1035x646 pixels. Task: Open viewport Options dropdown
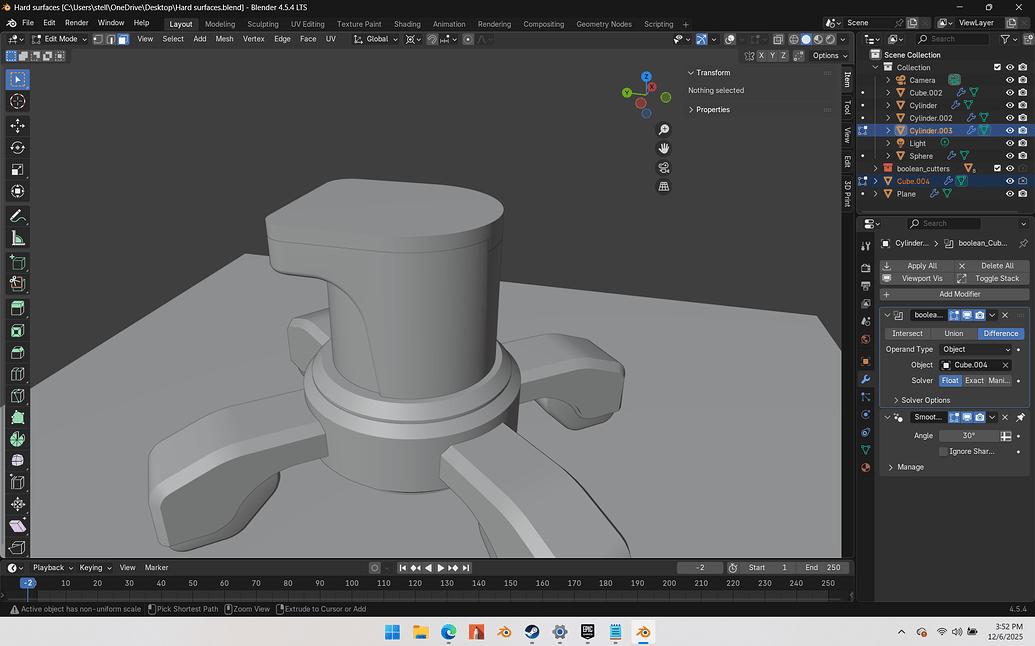[830, 55]
